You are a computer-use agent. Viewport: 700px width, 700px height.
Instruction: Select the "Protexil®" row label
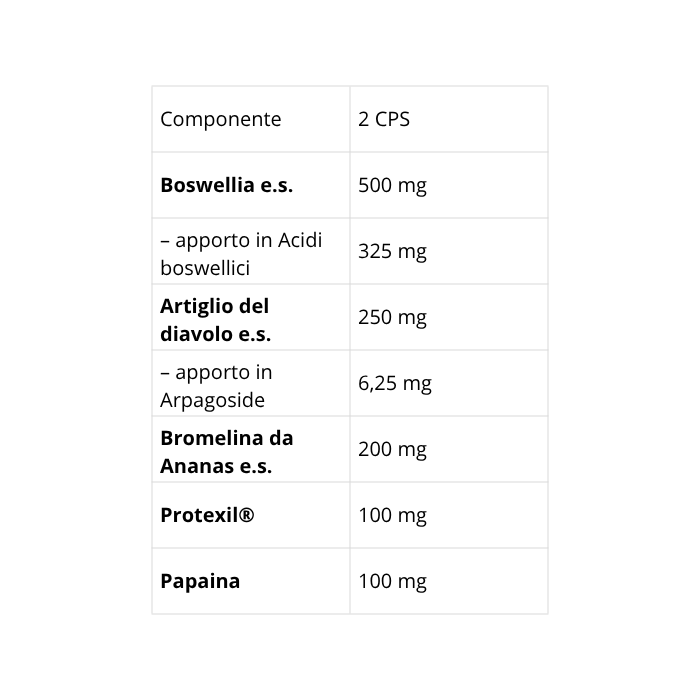(207, 515)
